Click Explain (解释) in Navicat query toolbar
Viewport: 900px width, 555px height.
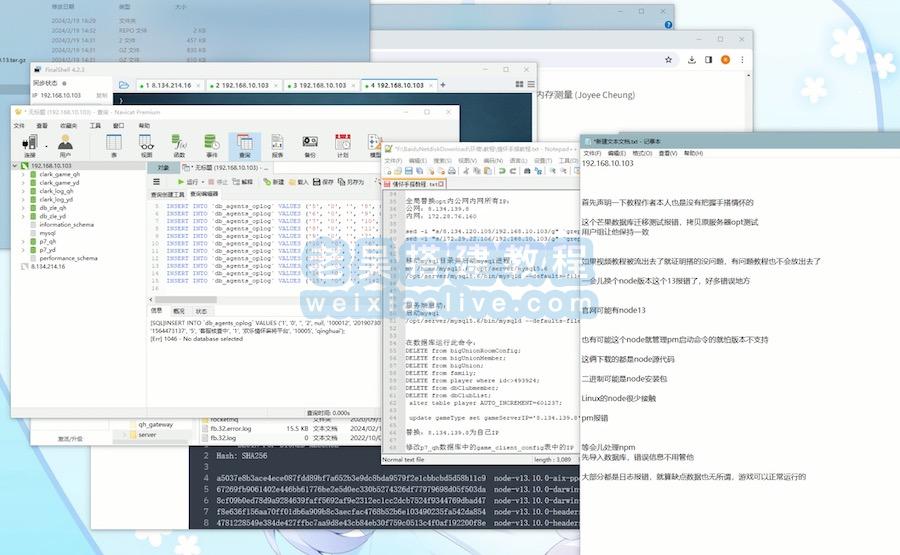click(x=242, y=181)
